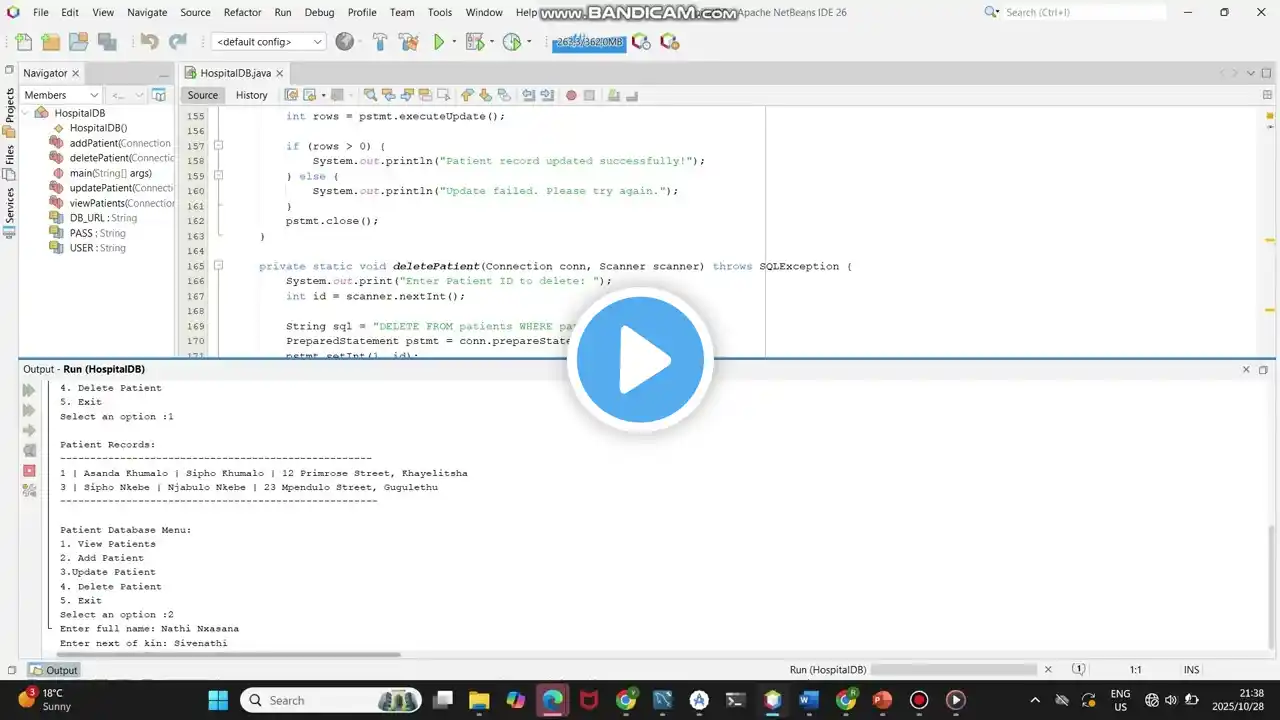Viewport: 1280px width, 720px height.
Task: Open the Tools menu
Action: (440, 12)
